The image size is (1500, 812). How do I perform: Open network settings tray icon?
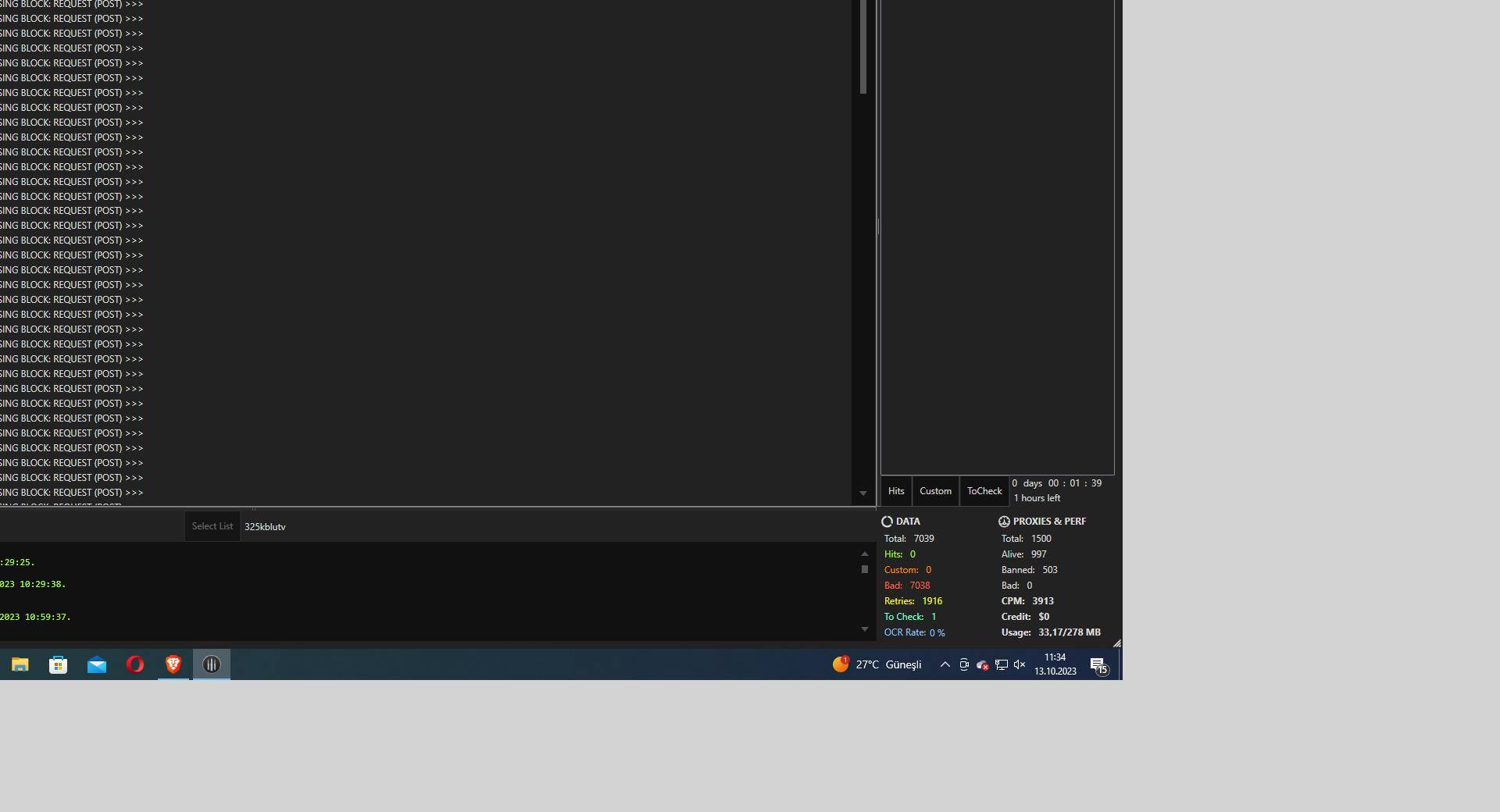[x=1002, y=664]
